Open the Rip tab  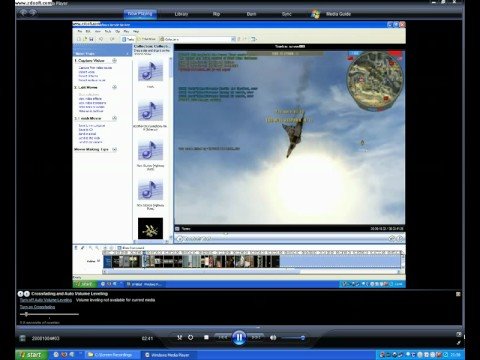click(216, 14)
